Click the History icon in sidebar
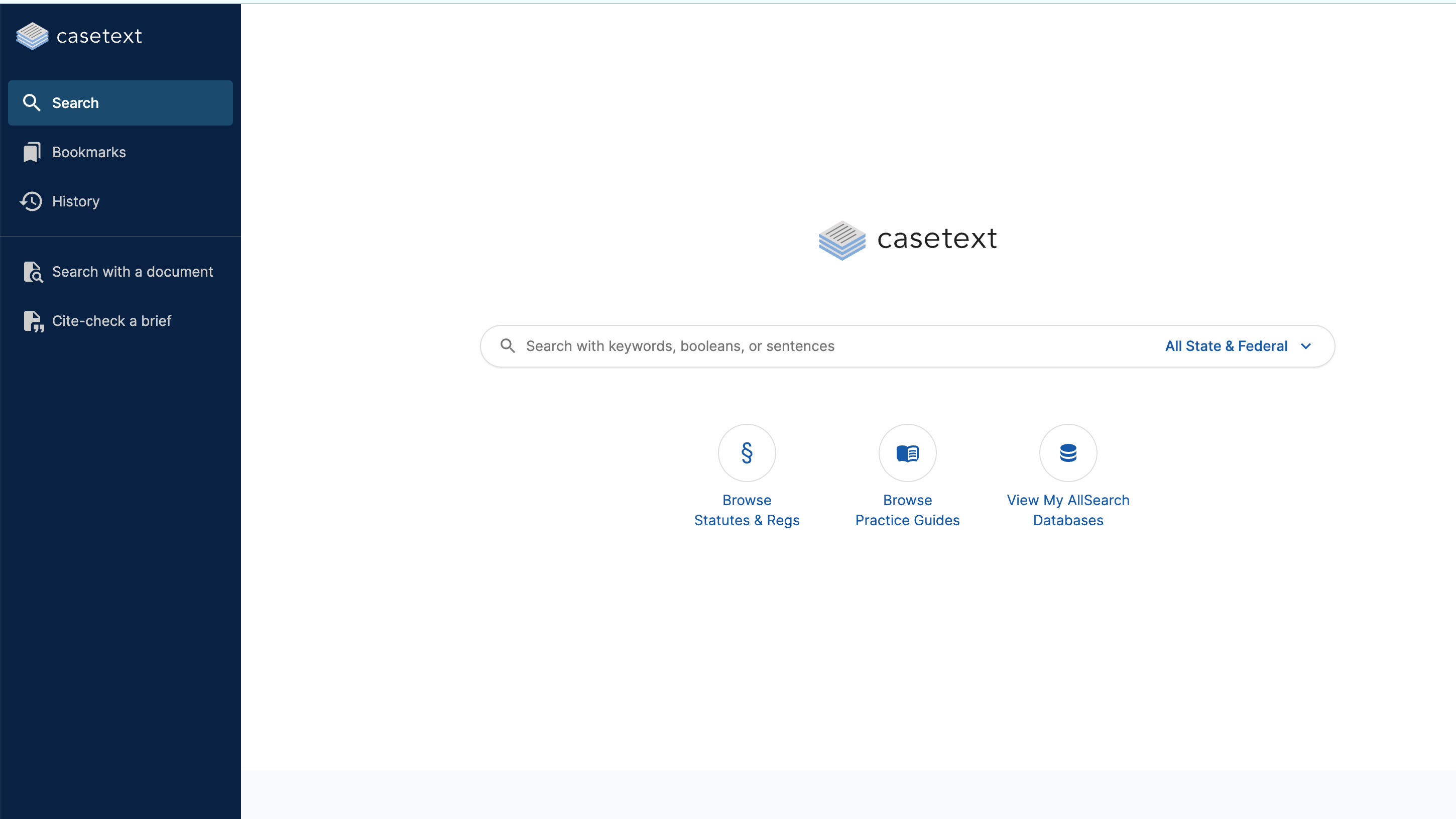This screenshot has width=1456, height=819. (32, 201)
